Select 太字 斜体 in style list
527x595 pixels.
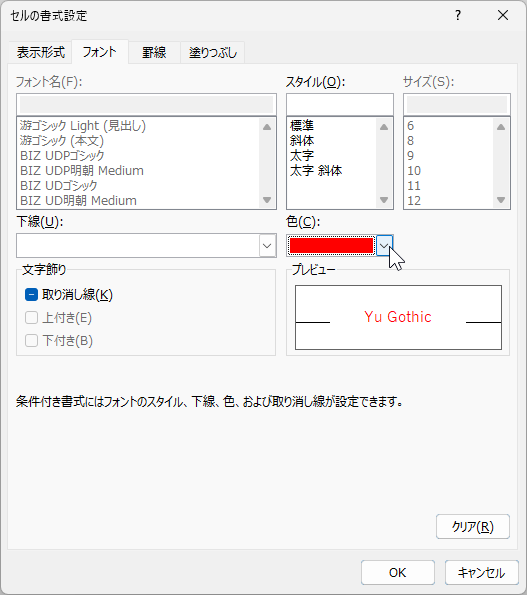316,170
